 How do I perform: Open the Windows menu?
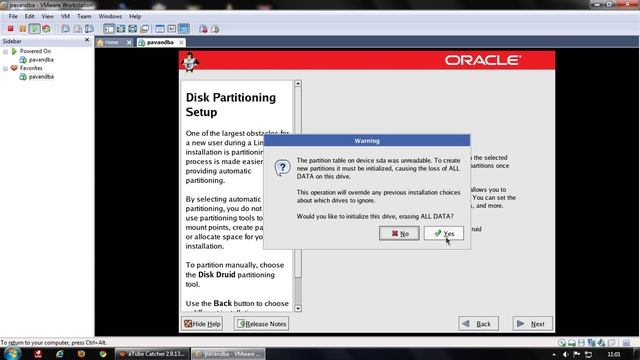(x=110, y=16)
